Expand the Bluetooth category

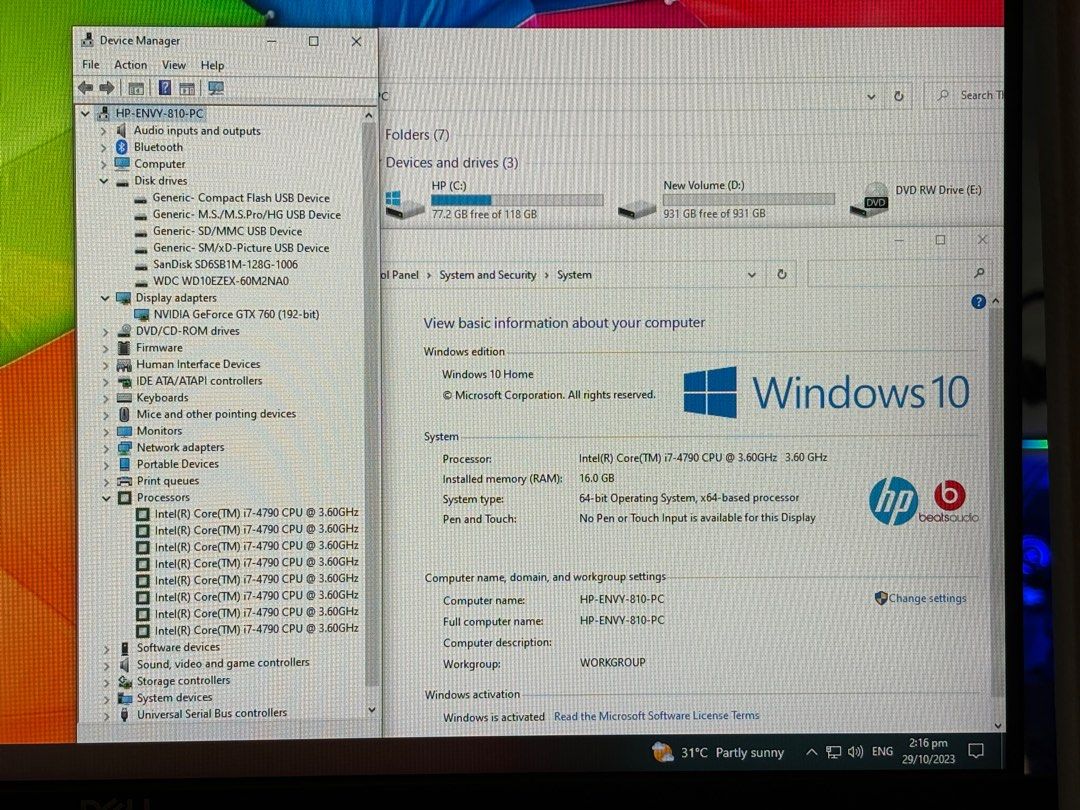pyautogui.click(x=104, y=147)
